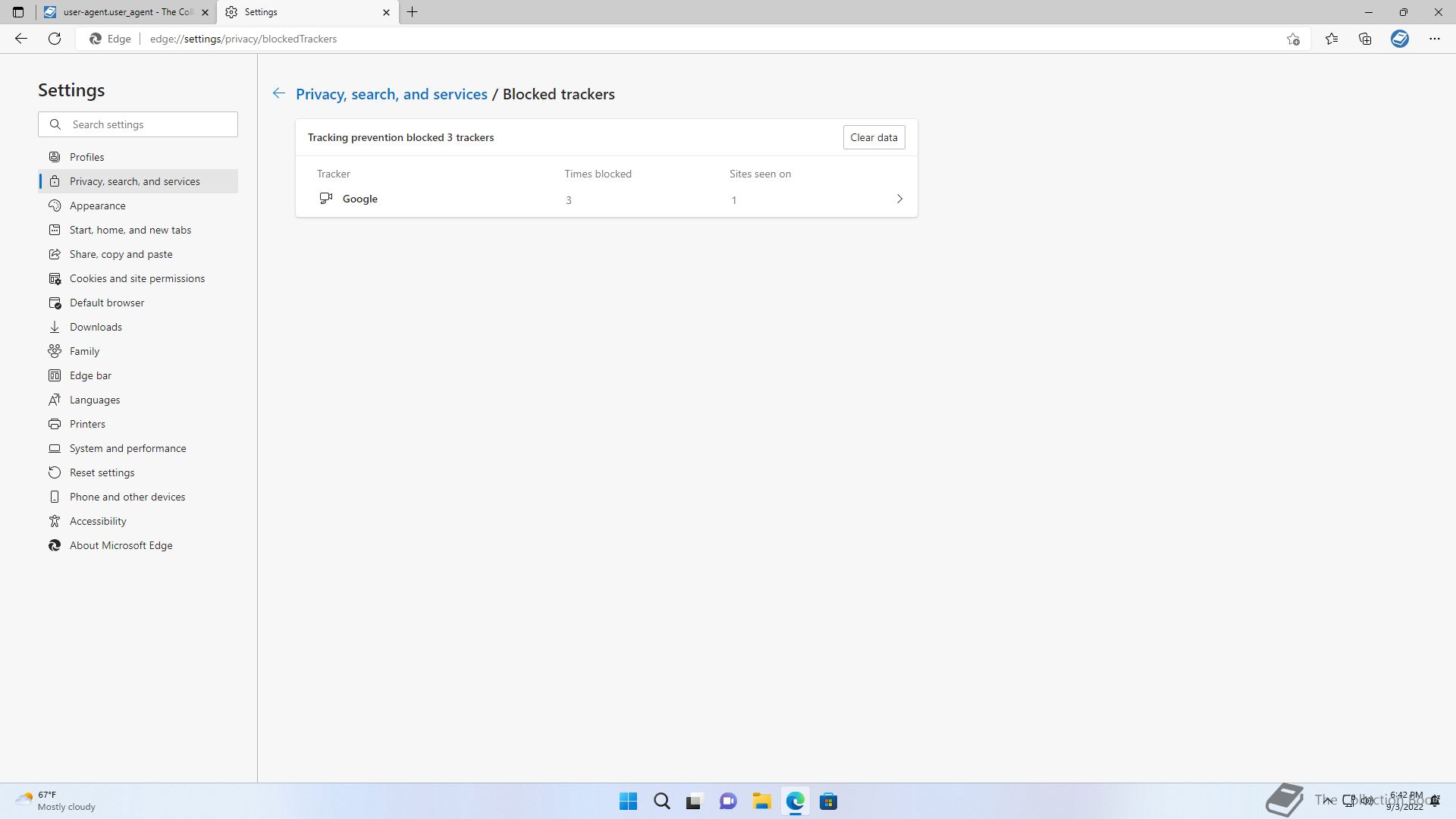This screenshot has width=1456, height=819.
Task: Open Privacy, search, and services breadcrumb link
Action: [x=391, y=94]
